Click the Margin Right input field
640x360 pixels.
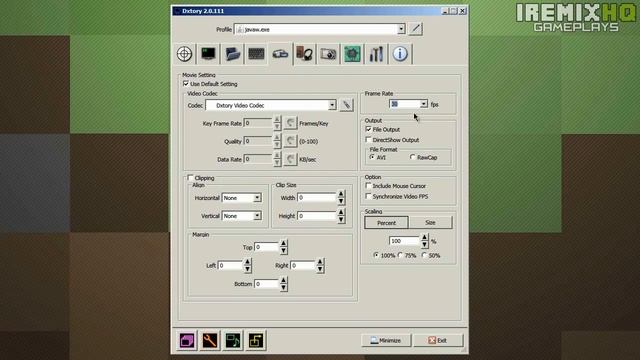[303, 265]
